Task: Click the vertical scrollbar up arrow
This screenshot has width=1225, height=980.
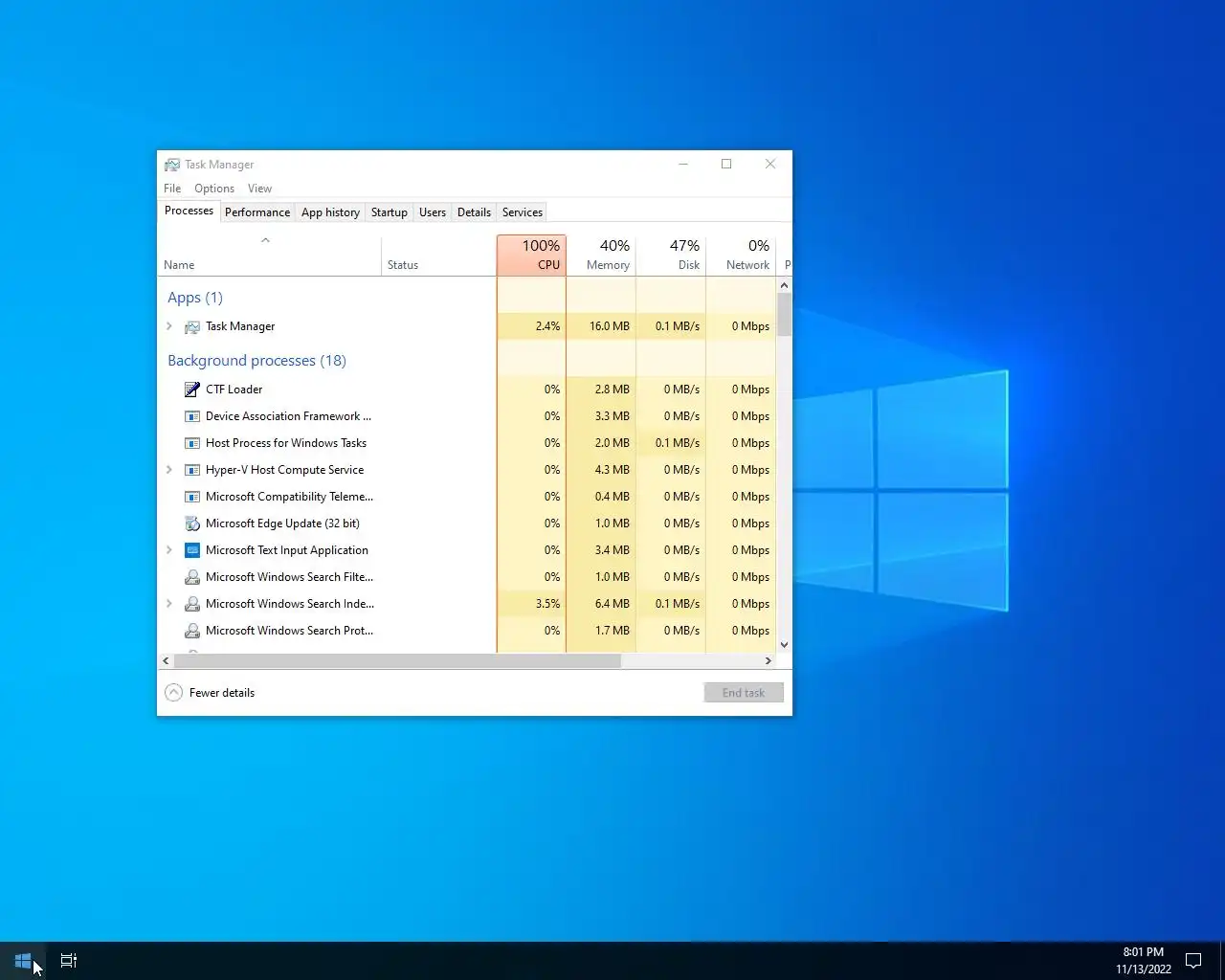Action: [785, 285]
